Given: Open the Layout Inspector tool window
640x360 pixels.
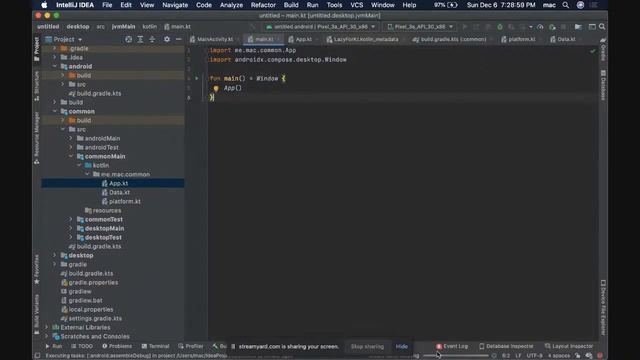Looking at the screenshot, I should (x=569, y=346).
